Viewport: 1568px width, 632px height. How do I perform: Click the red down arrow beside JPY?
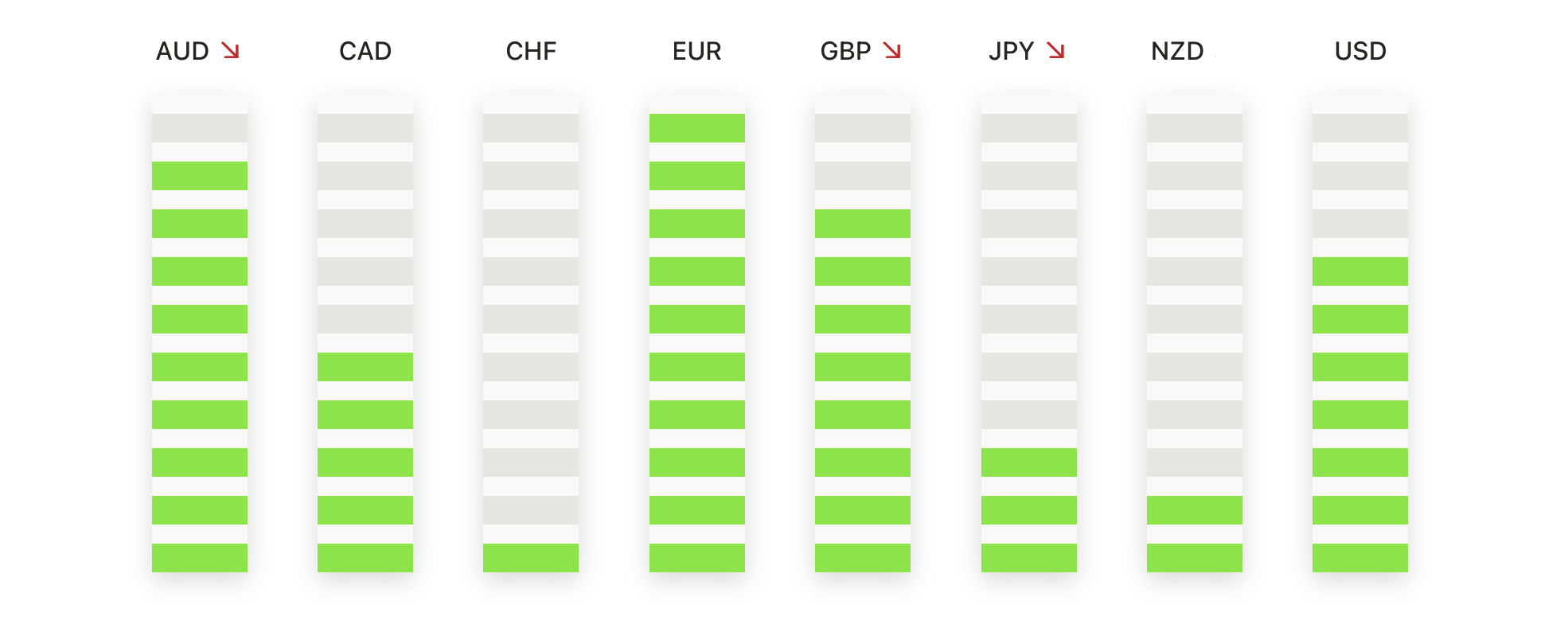click(x=1056, y=51)
